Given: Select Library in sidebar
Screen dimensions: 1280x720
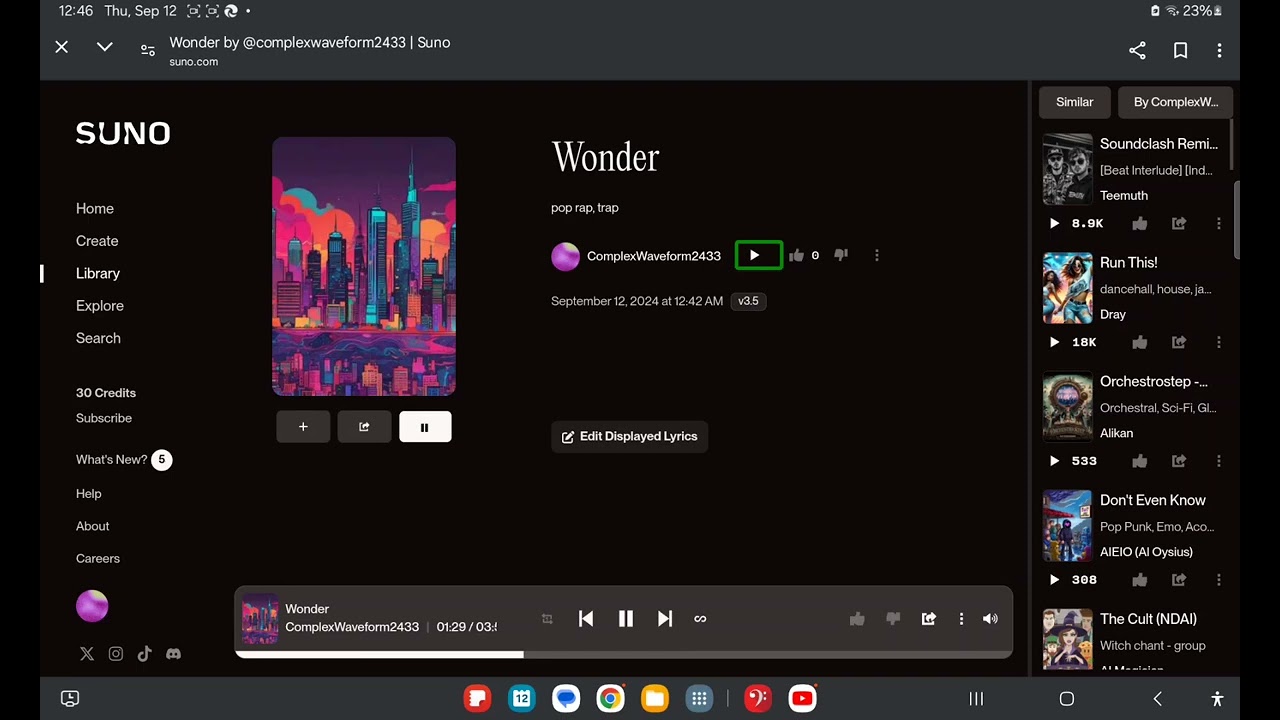Looking at the screenshot, I should pos(98,273).
